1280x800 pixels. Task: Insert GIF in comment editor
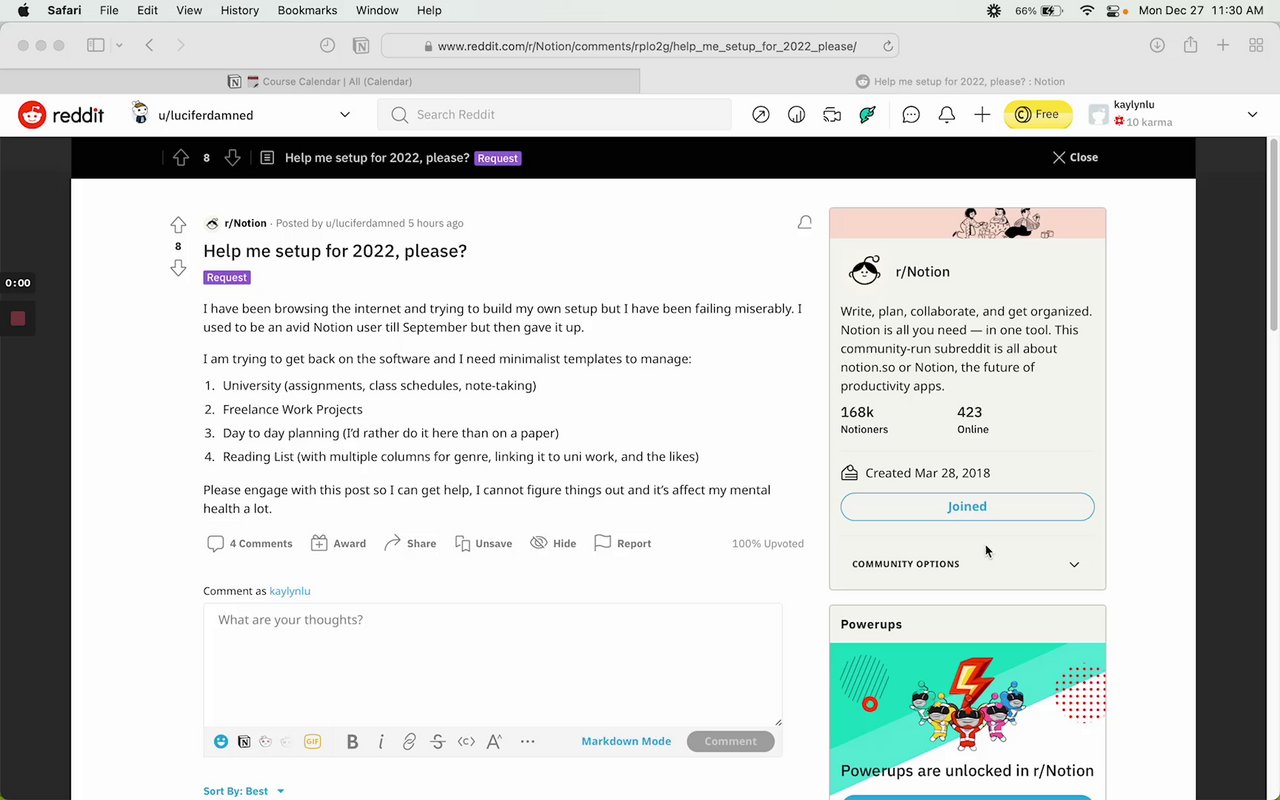click(312, 742)
